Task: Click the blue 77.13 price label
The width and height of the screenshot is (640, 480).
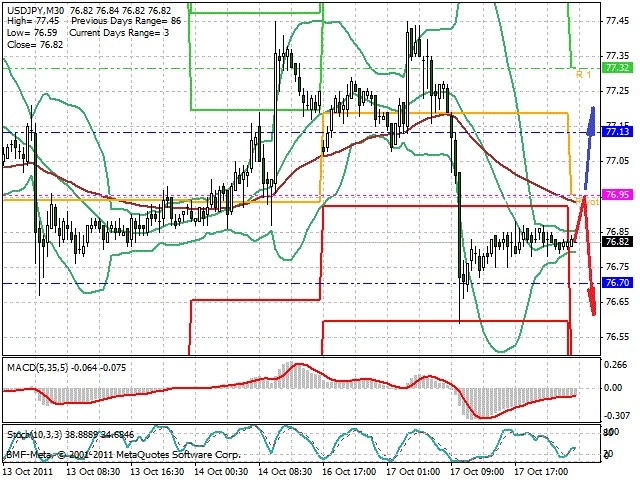Action: click(x=617, y=131)
